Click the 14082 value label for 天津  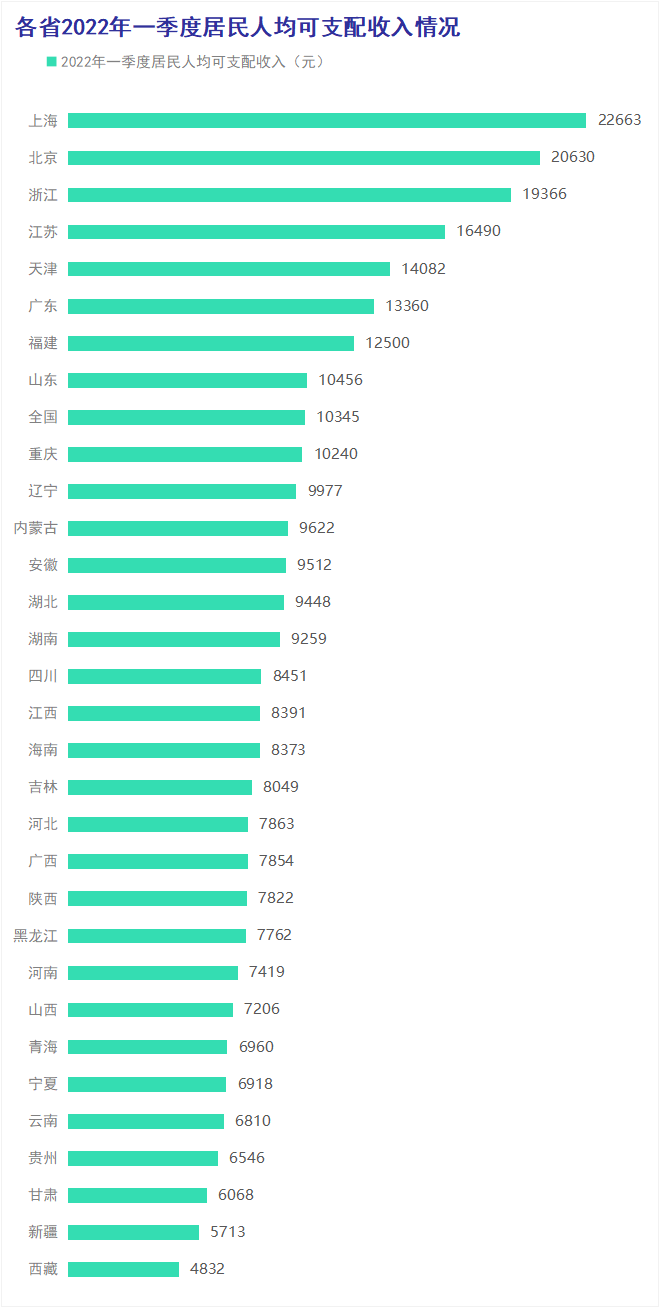pyautogui.click(x=423, y=269)
